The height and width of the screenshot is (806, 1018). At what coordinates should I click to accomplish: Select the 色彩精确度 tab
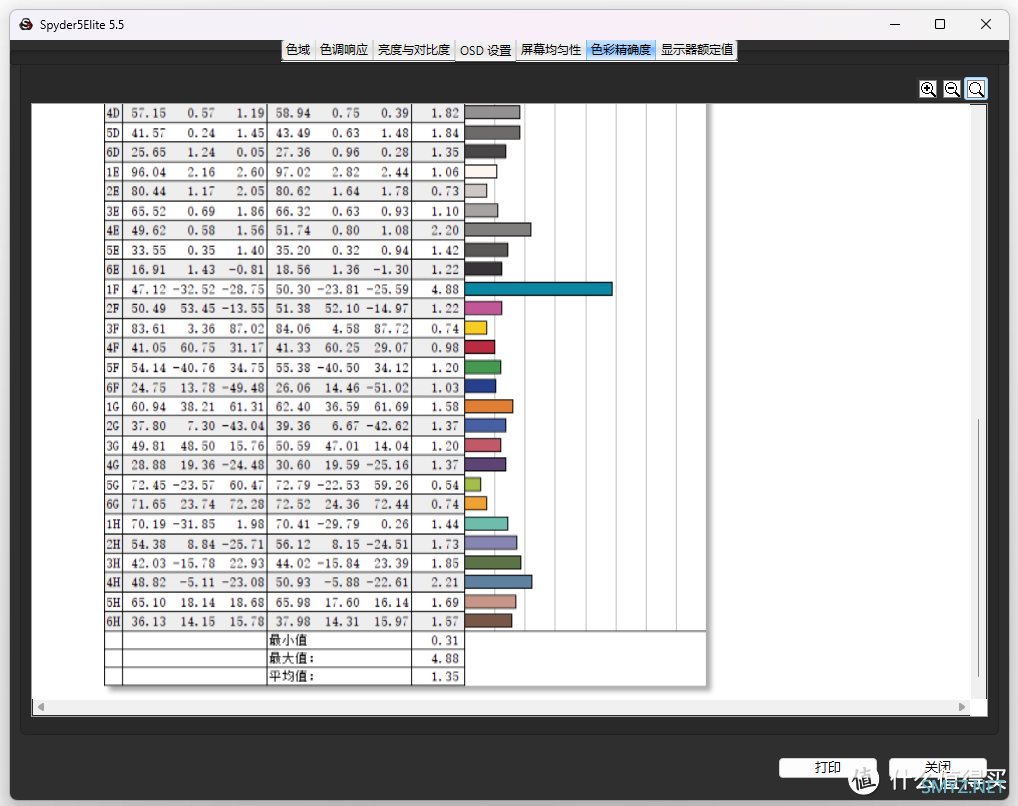621,49
